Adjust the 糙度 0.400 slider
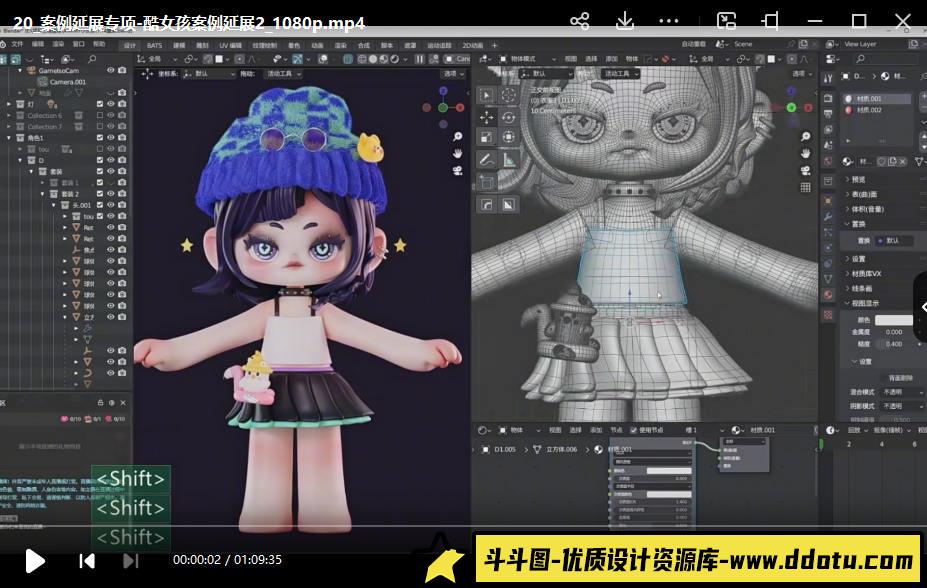This screenshot has width=927, height=588. [x=894, y=344]
